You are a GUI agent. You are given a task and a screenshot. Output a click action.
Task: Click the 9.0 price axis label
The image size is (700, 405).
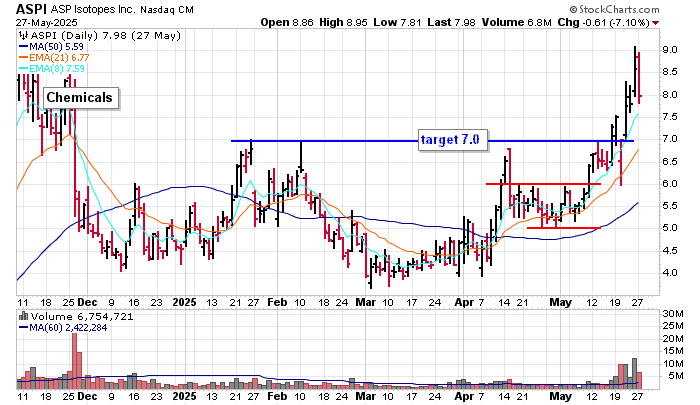point(669,50)
